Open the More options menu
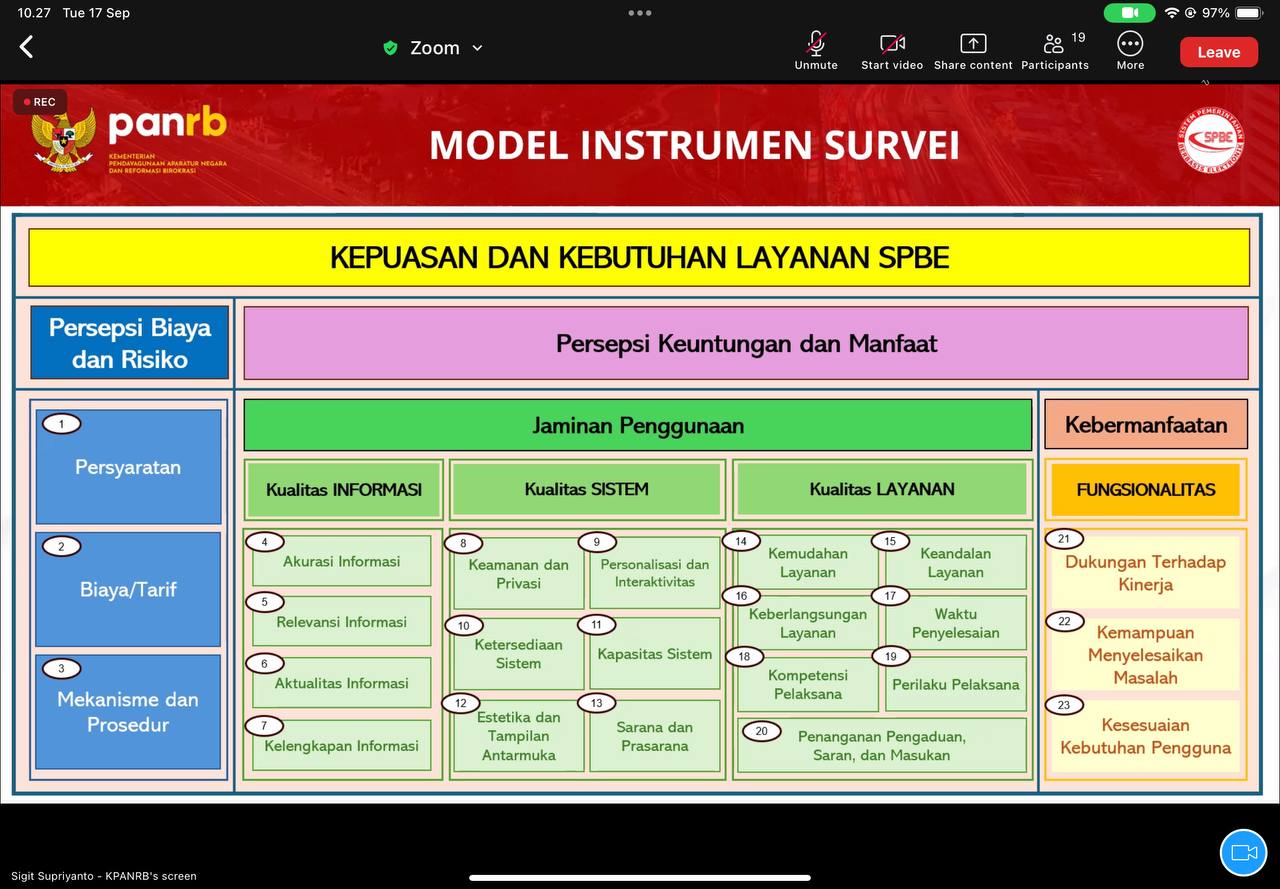This screenshot has height=889, width=1280. [x=1130, y=50]
